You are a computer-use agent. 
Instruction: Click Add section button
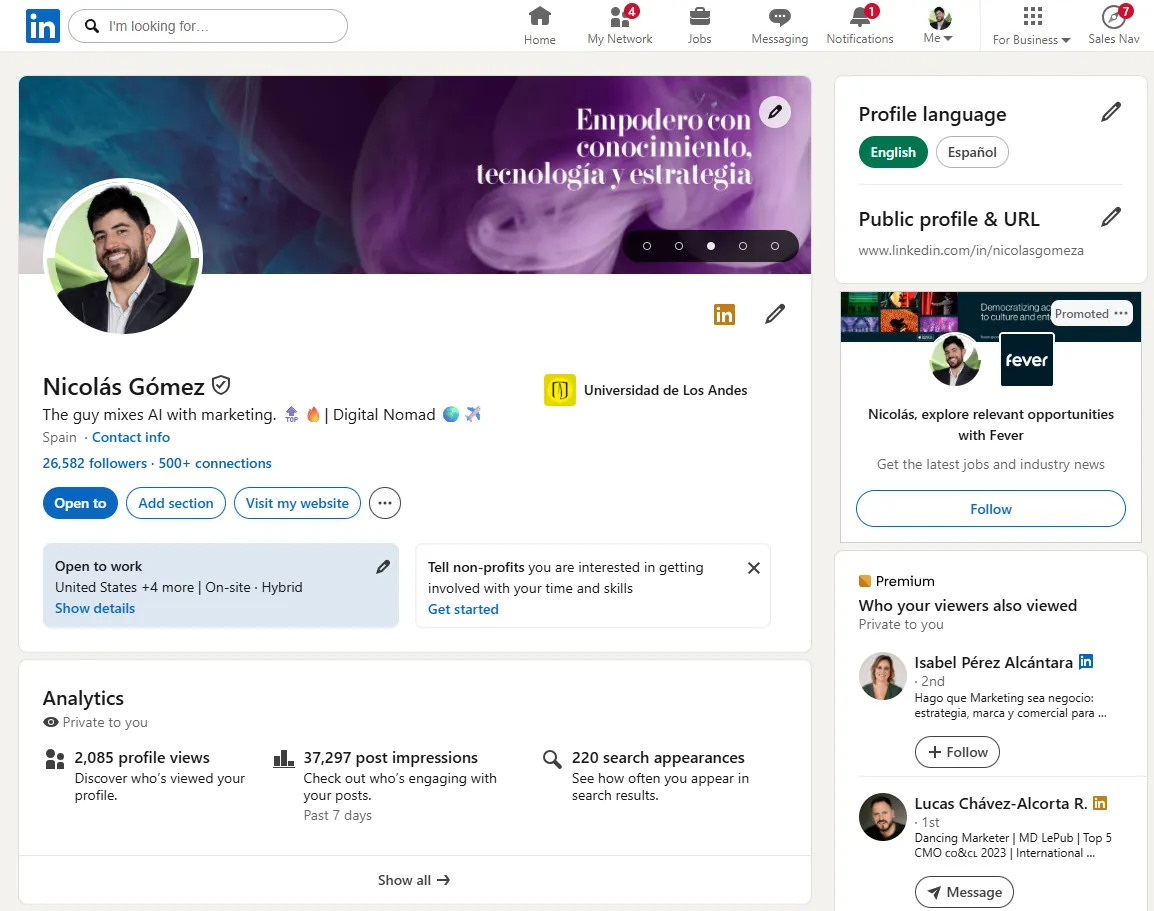tap(176, 503)
